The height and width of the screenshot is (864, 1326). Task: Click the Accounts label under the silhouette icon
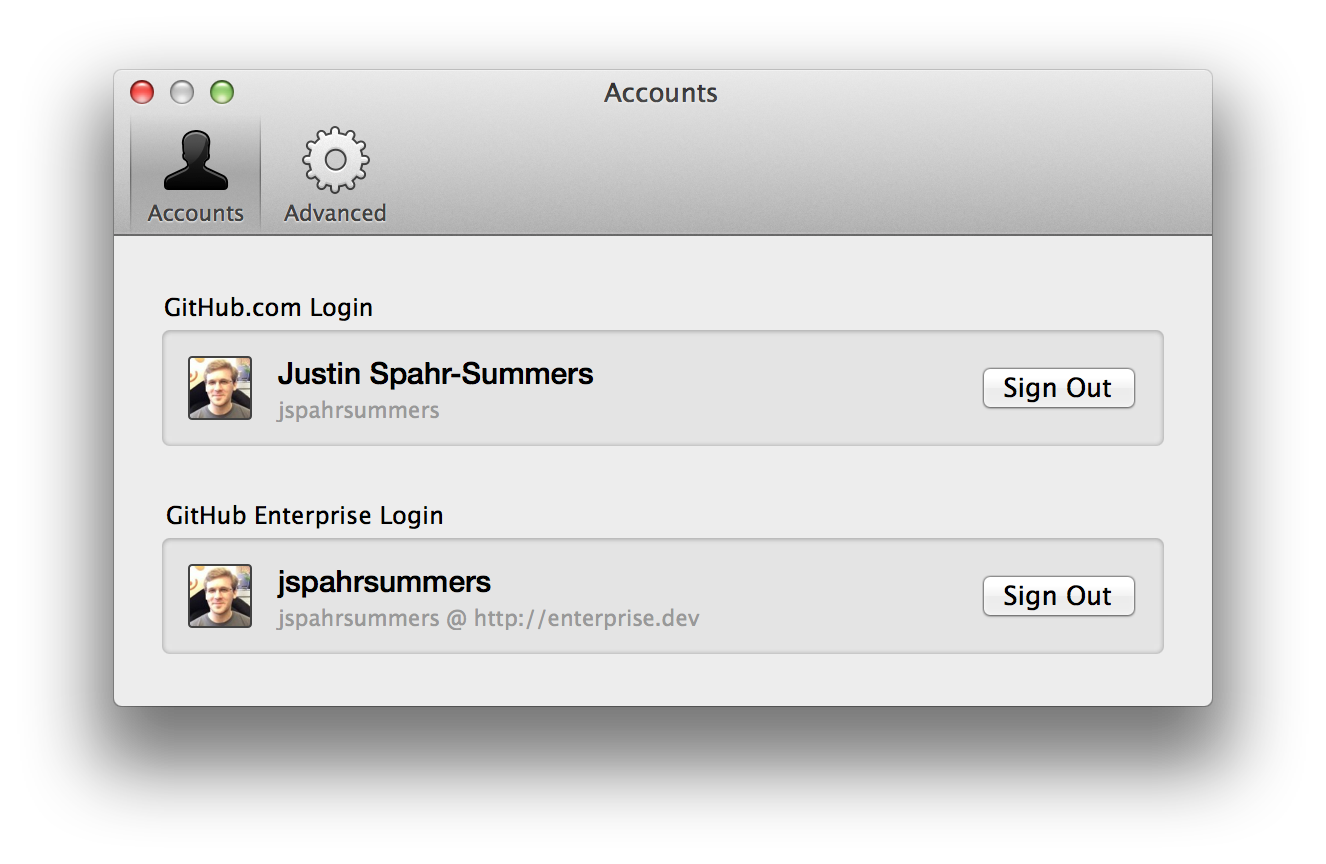(196, 213)
